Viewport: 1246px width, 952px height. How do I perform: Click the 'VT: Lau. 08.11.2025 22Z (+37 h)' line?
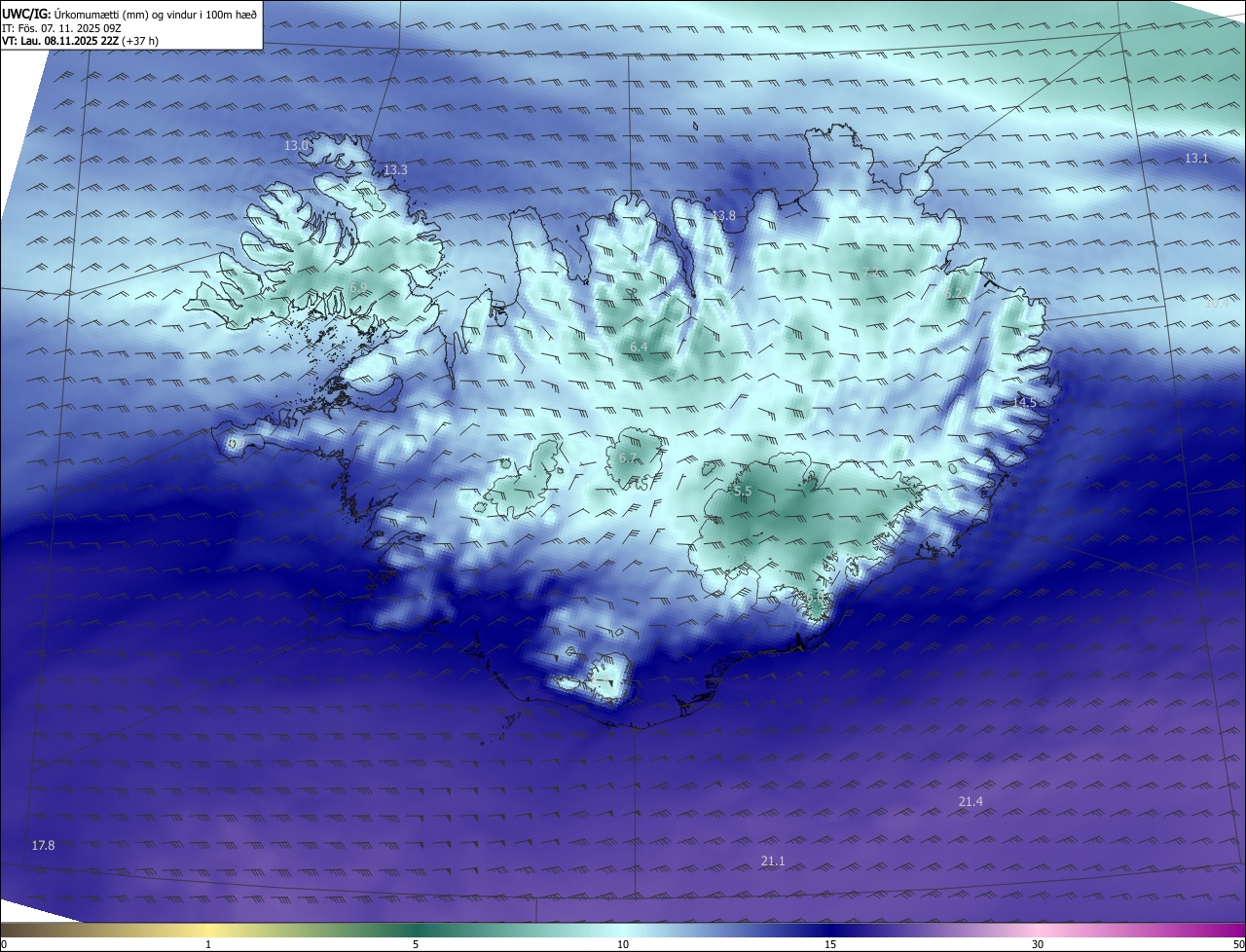coord(81,42)
